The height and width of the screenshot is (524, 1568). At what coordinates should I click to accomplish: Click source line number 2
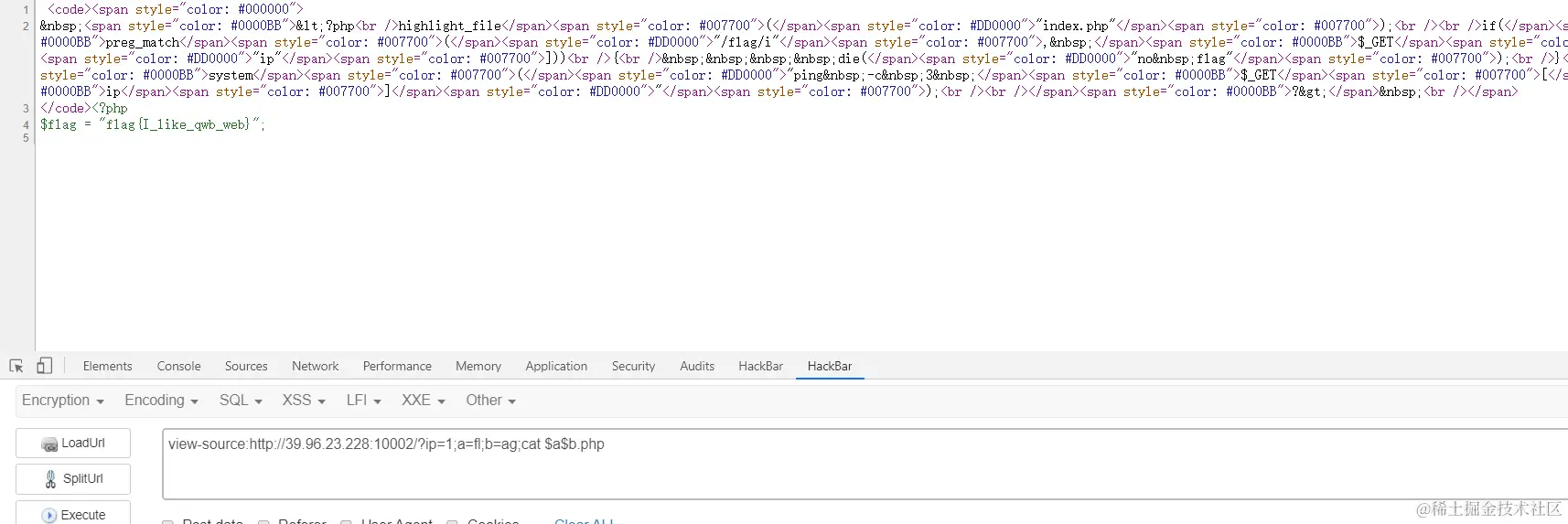26,26
